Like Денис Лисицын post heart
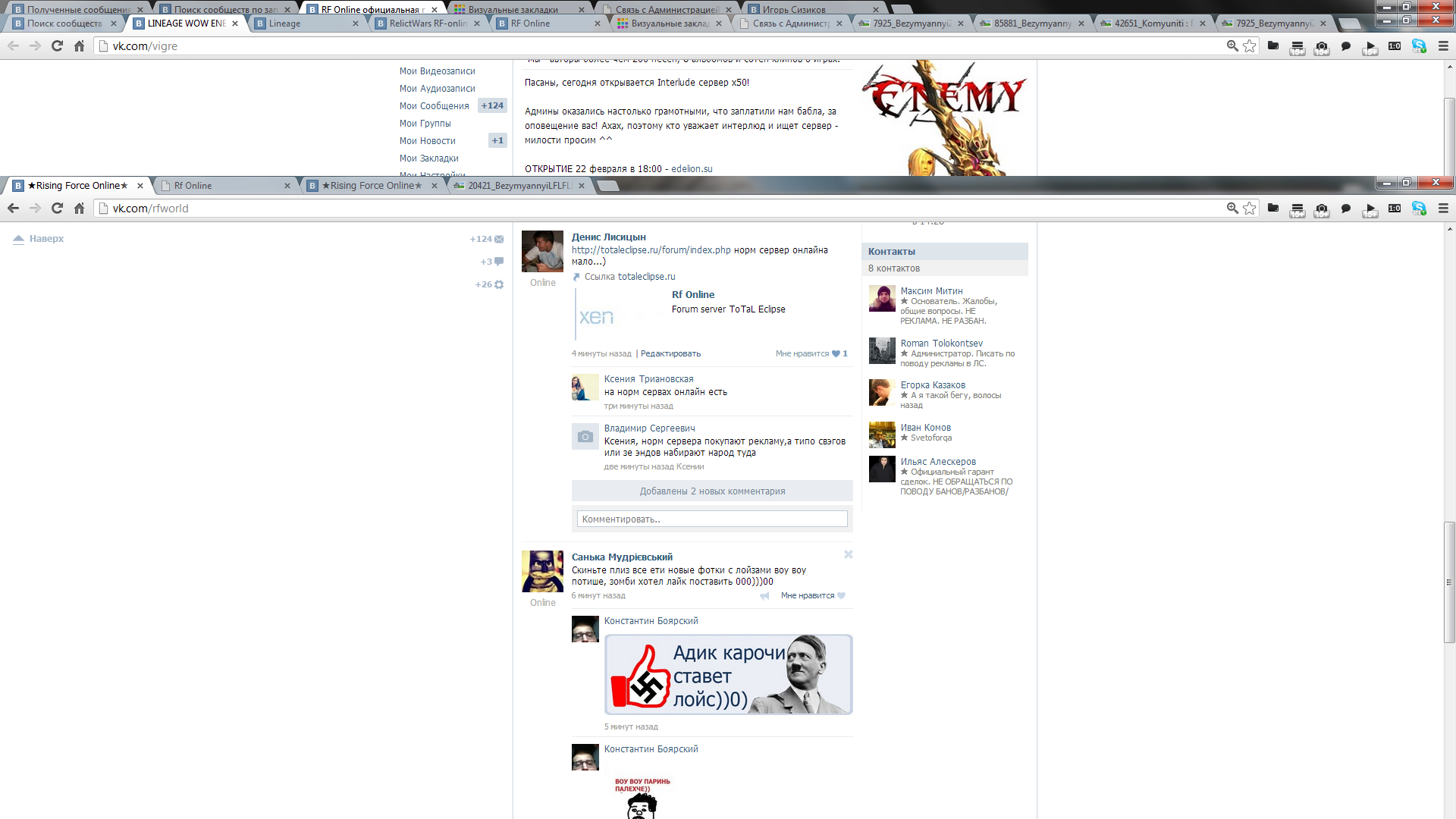The height and width of the screenshot is (819, 1456). point(836,353)
